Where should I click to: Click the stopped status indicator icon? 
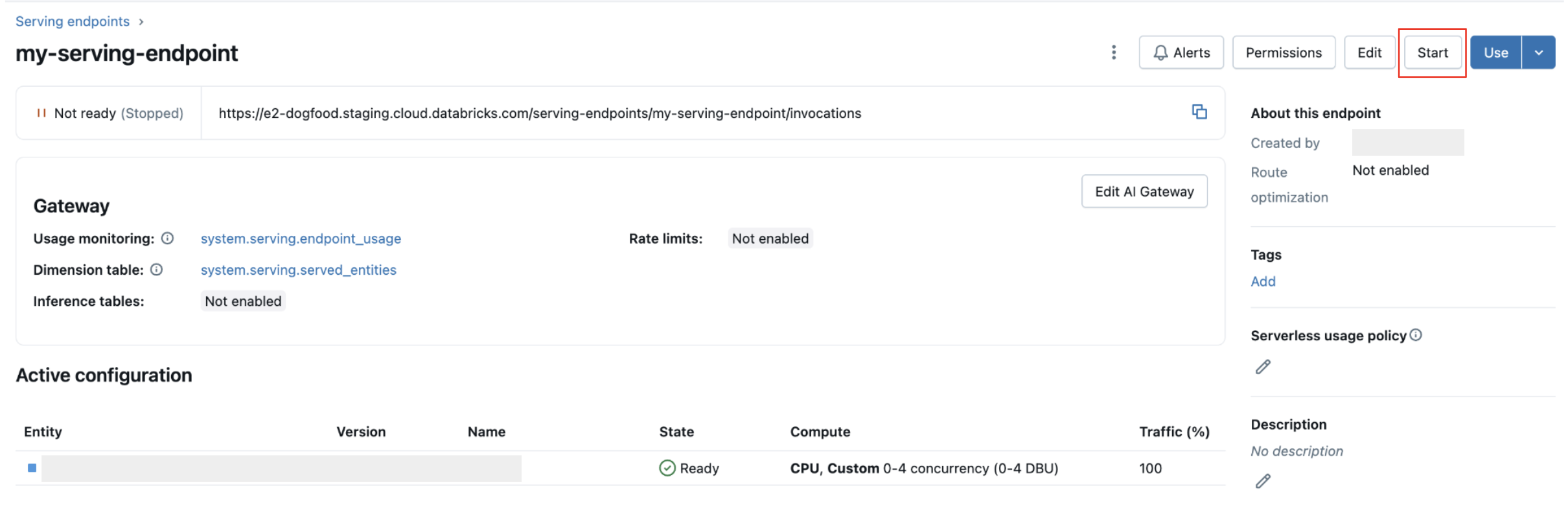coord(41,112)
